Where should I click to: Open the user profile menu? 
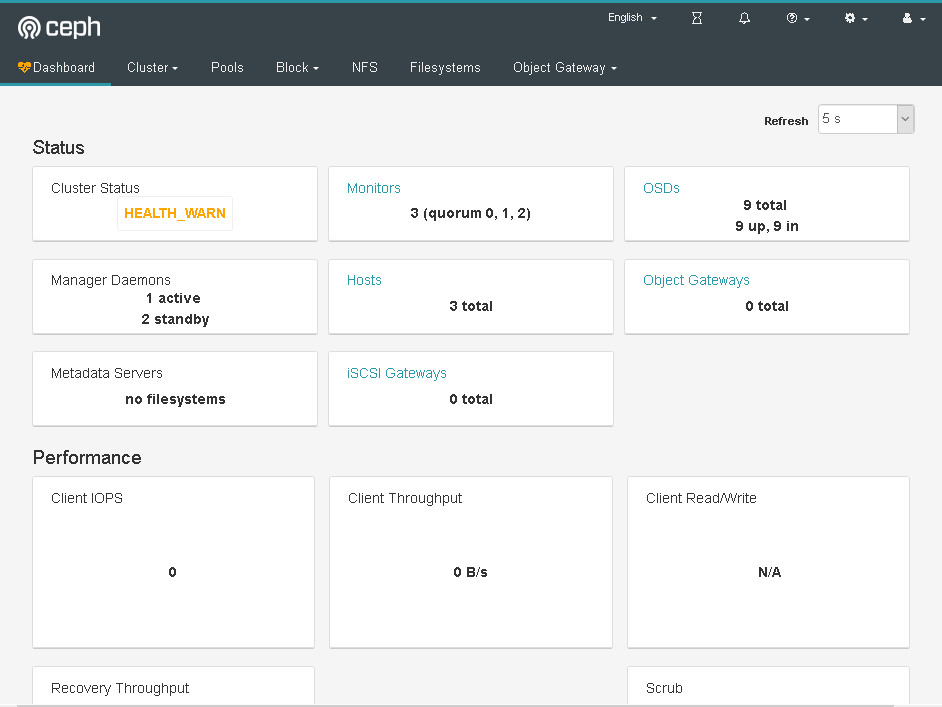click(913, 19)
